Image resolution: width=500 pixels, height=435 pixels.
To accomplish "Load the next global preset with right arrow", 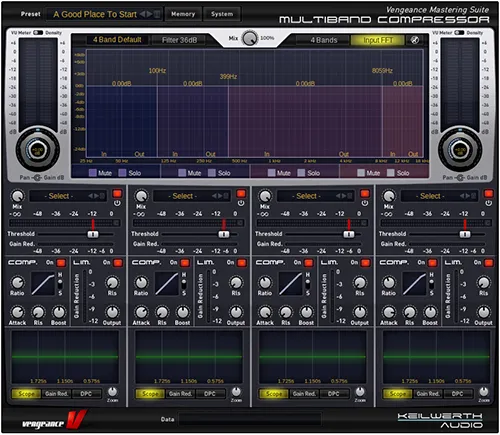I will pos(149,14).
